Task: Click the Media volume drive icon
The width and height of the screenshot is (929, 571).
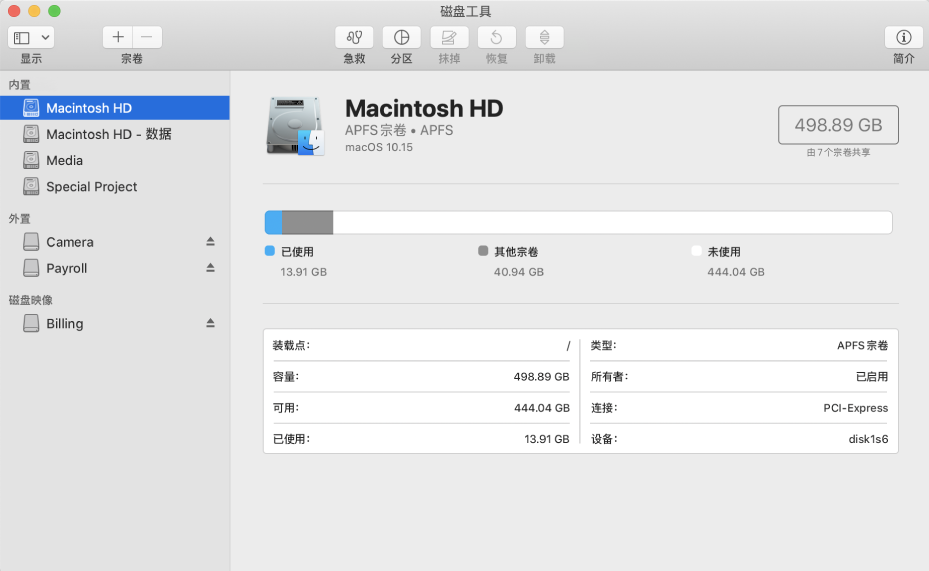Action: click(31, 160)
